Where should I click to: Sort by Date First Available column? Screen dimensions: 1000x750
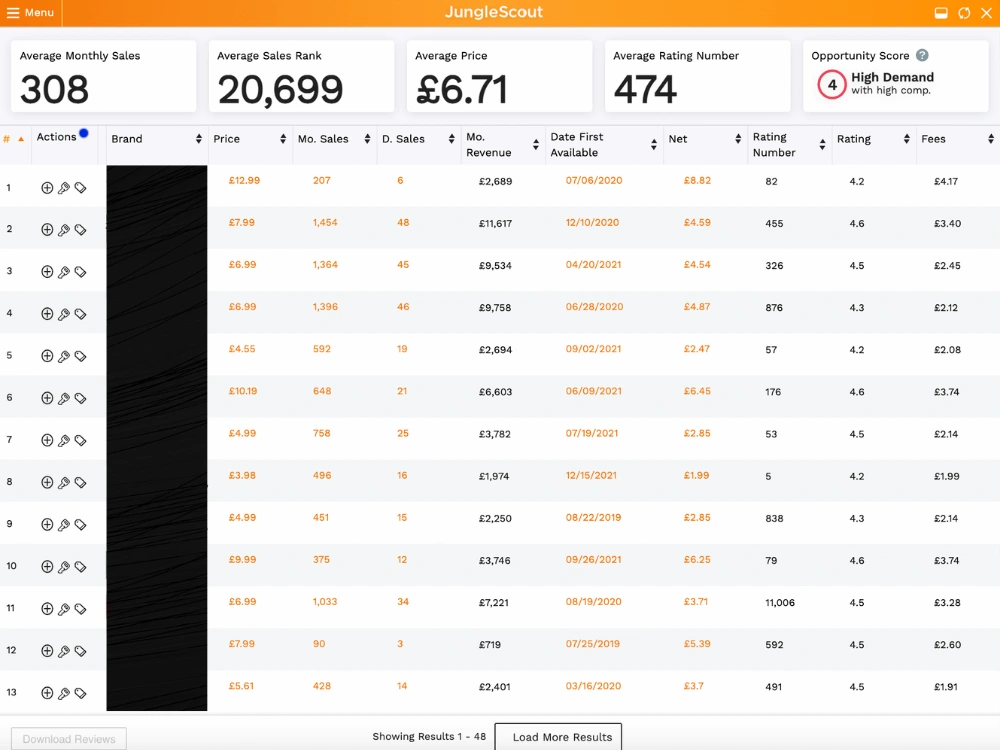coord(654,145)
